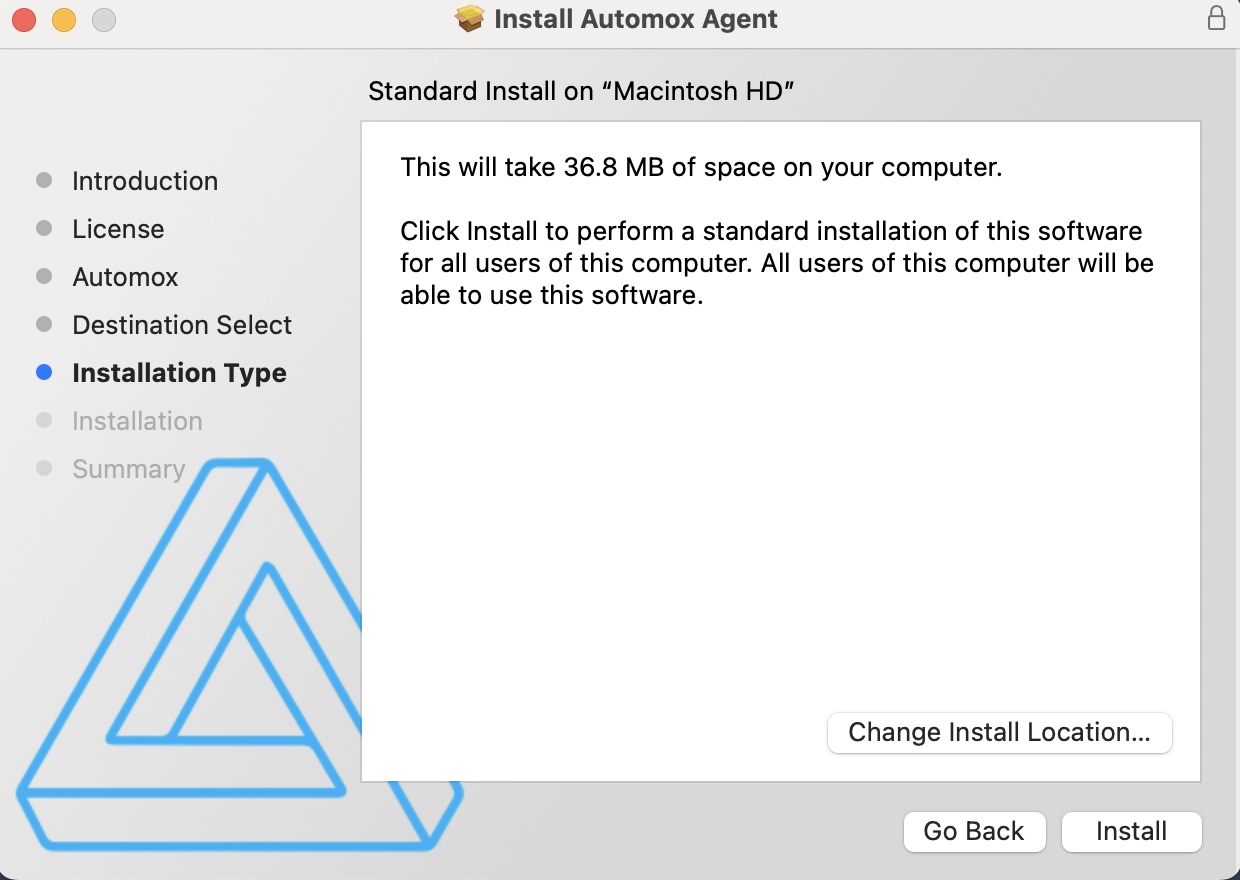The image size is (1240, 880).
Task: Click the paragraph starting "Click Install to perform"
Action: 777,264
